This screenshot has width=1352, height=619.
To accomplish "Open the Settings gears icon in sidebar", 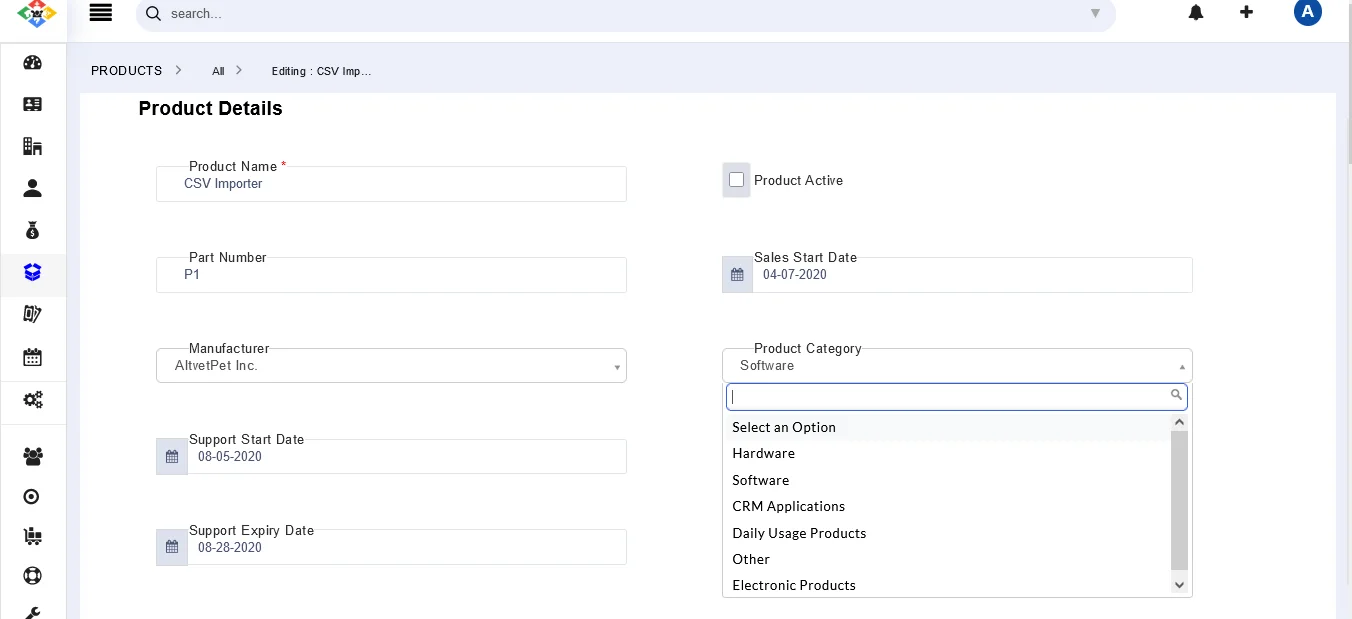I will pyautogui.click(x=32, y=399).
